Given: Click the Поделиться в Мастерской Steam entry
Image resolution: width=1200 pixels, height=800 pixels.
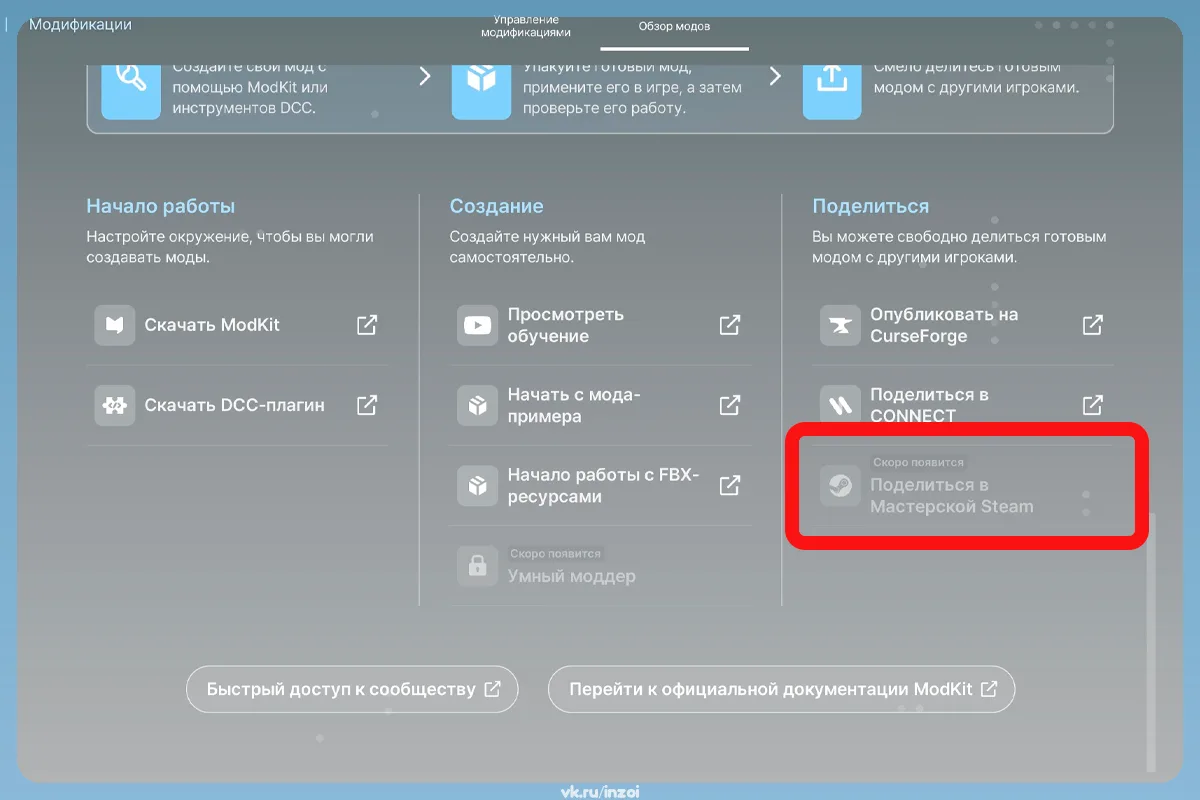Looking at the screenshot, I should coord(952,496).
